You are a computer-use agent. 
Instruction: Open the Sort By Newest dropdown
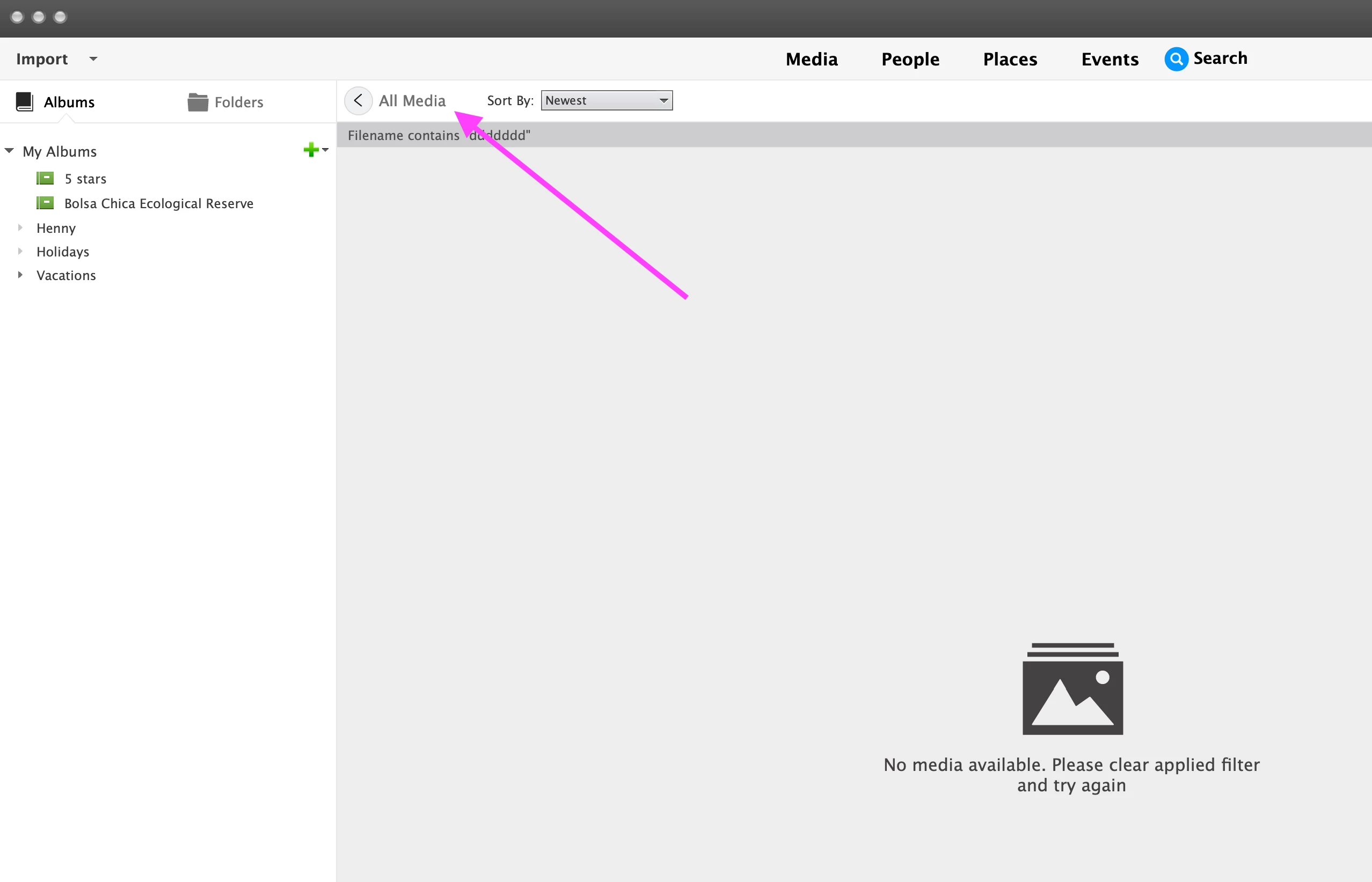pyautogui.click(x=606, y=101)
